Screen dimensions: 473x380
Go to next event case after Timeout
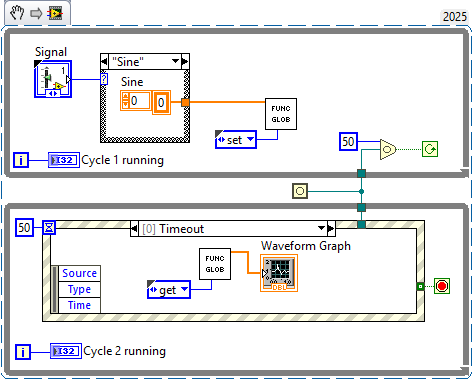pos(331,229)
